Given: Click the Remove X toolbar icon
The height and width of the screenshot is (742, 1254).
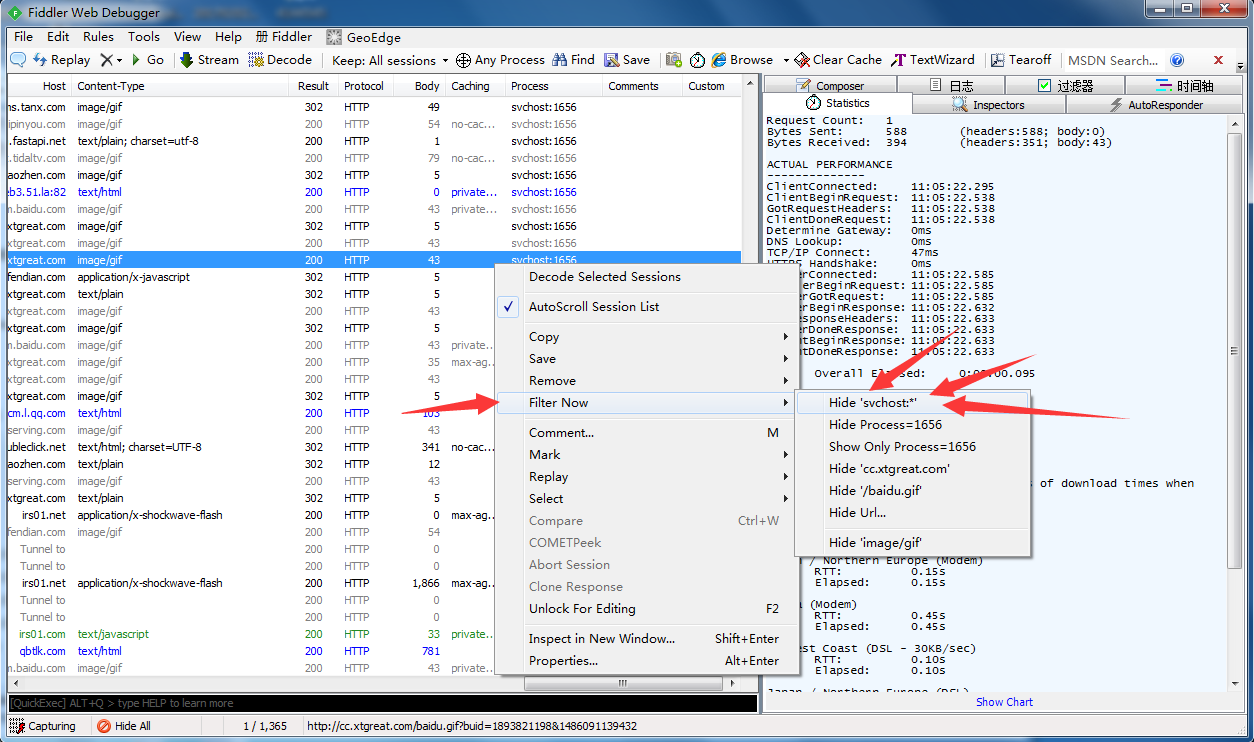Looking at the screenshot, I should 106,60.
